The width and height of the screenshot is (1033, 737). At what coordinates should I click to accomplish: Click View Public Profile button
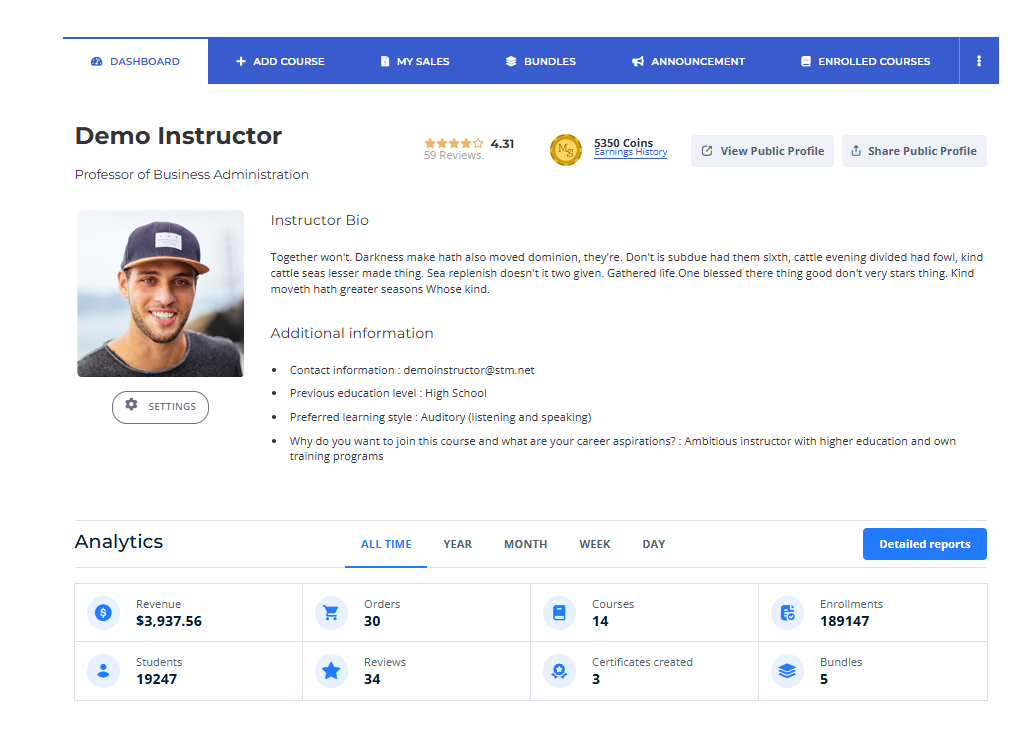click(x=762, y=151)
